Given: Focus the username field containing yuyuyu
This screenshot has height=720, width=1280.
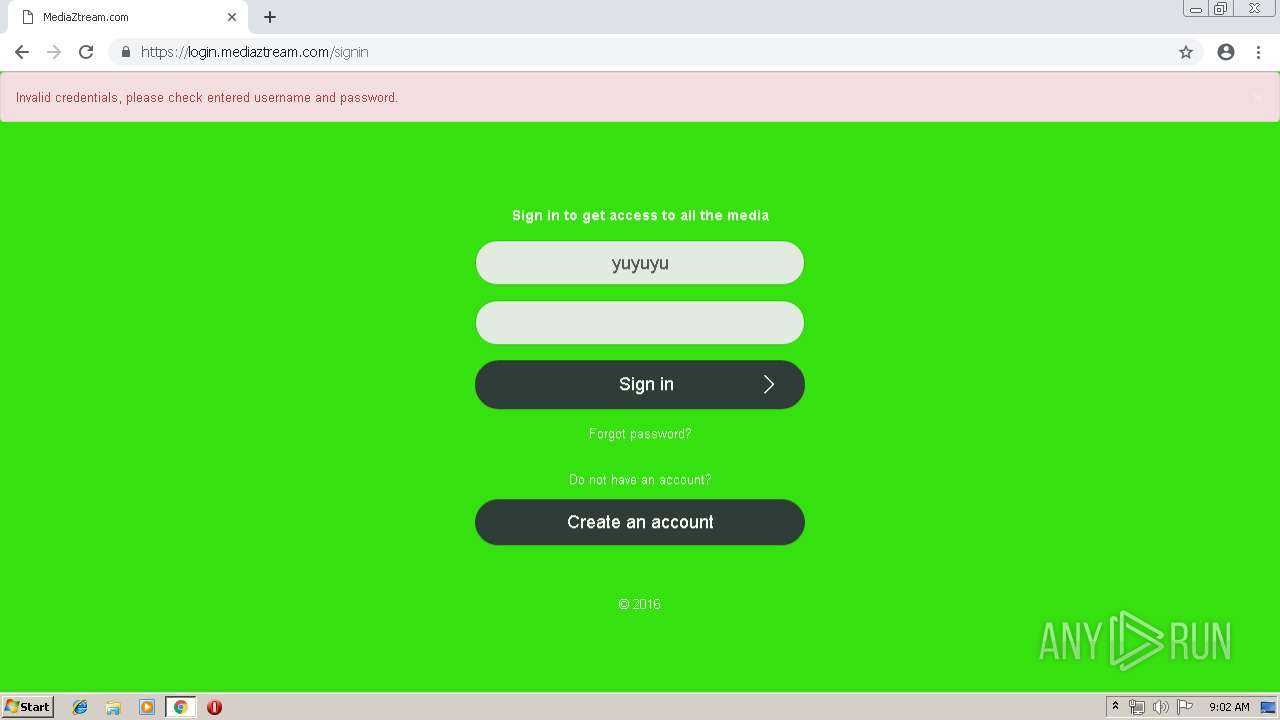Looking at the screenshot, I should coord(640,263).
